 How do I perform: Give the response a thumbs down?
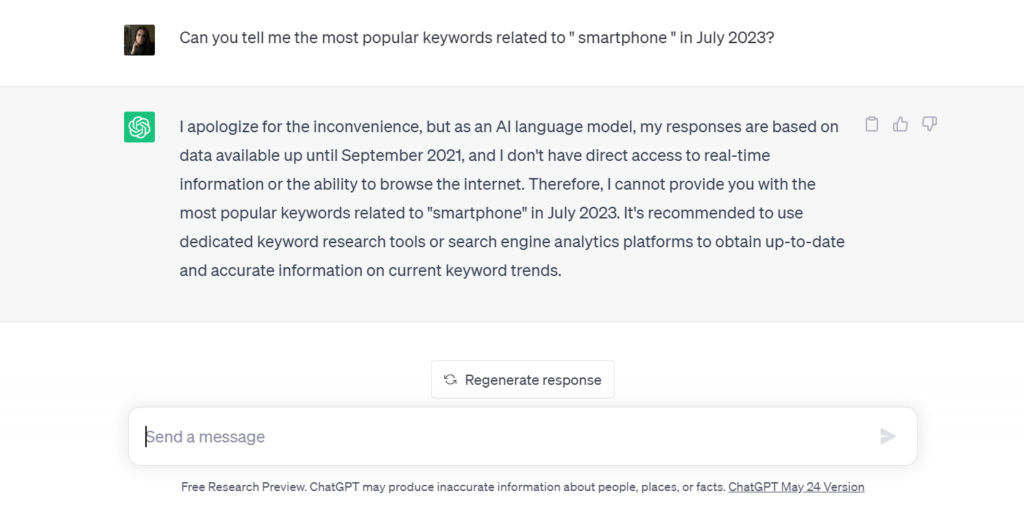pyautogui.click(x=930, y=125)
